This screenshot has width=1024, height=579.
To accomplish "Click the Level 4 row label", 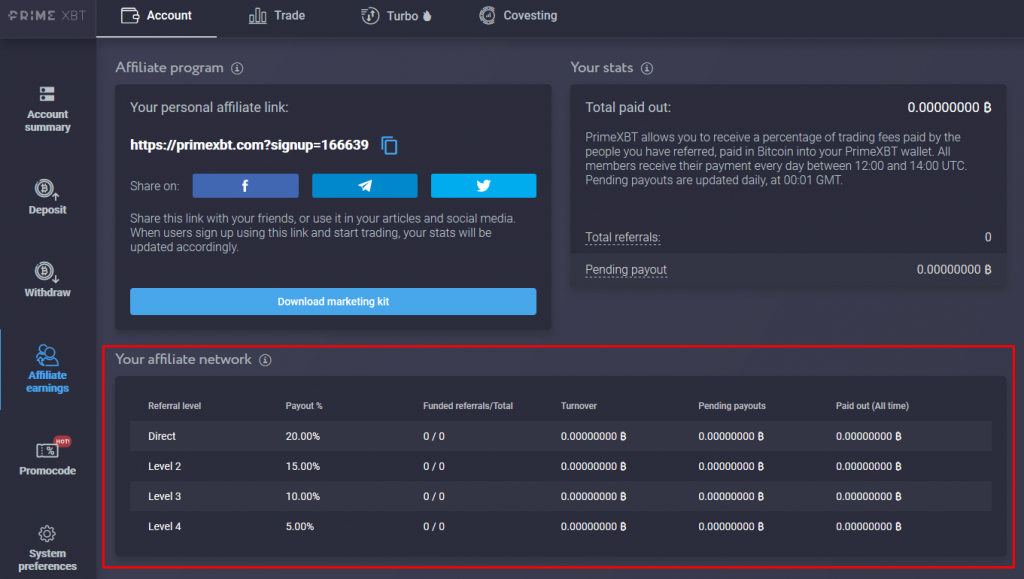I will (x=165, y=526).
